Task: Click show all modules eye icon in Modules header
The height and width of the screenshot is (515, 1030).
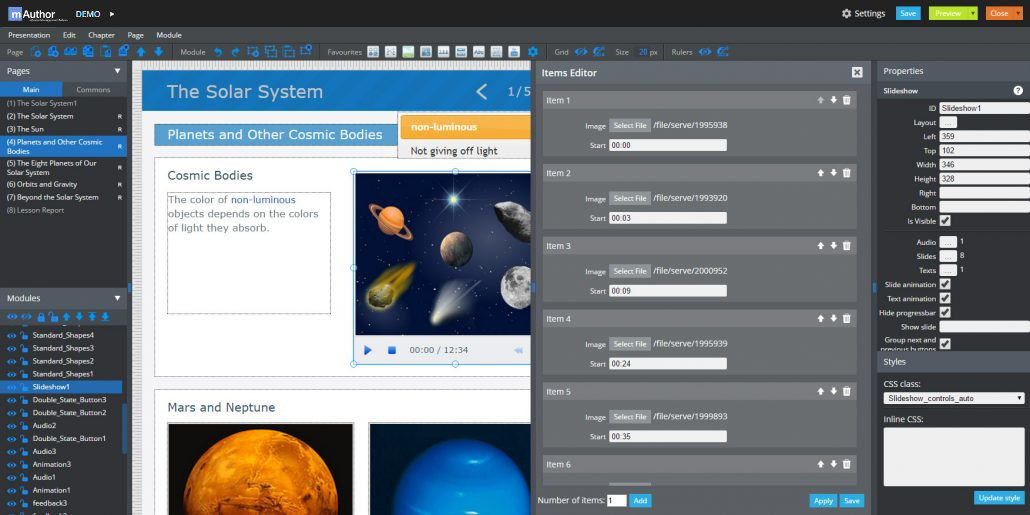Action: tap(11, 317)
